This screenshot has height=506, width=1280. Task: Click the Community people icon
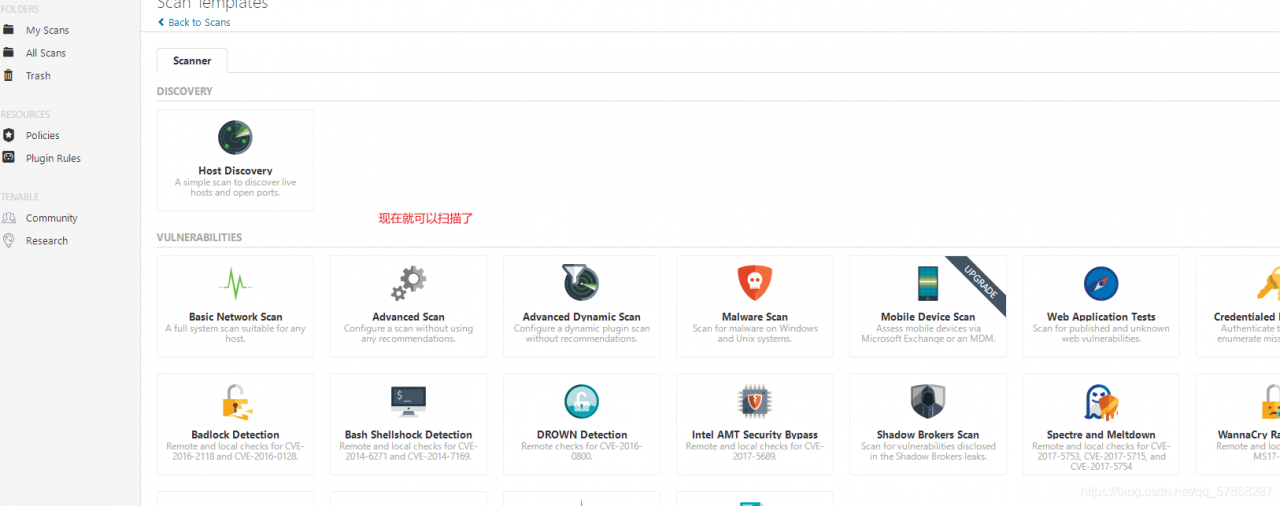(8, 217)
